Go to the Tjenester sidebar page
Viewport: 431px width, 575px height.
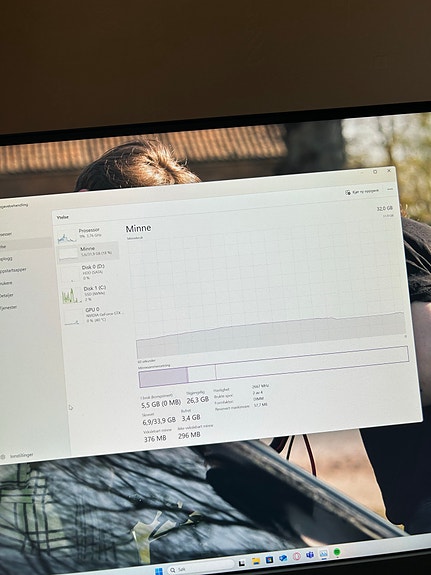pos(8,308)
